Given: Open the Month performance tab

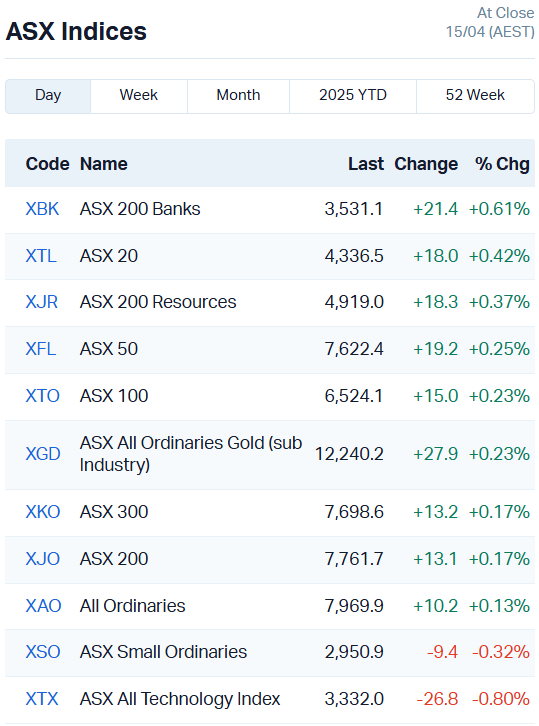Looking at the screenshot, I should click(238, 96).
